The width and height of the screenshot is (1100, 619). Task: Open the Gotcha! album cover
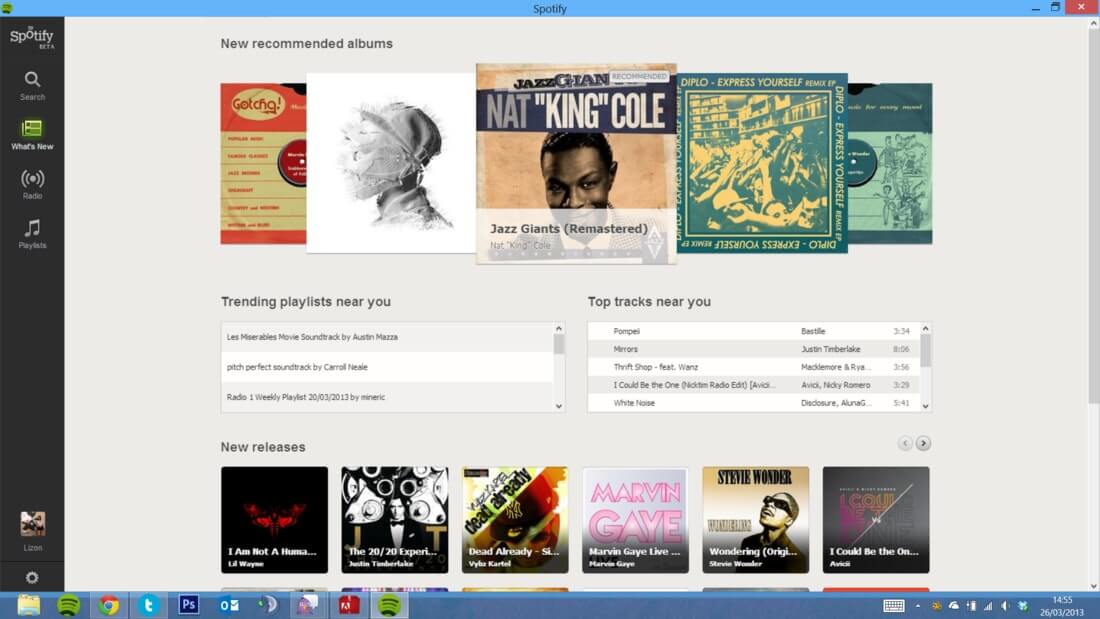pyautogui.click(x=263, y=164)
